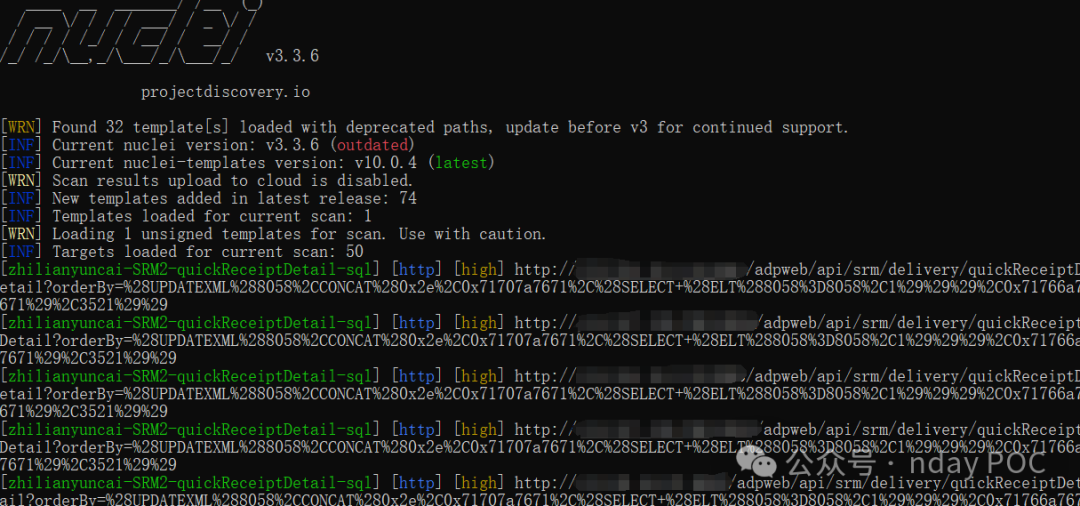Click the bottom line starting with 'ail?orderBy'
The height and width of the screenshot is (506, 1080).
[x=540, y=500]
